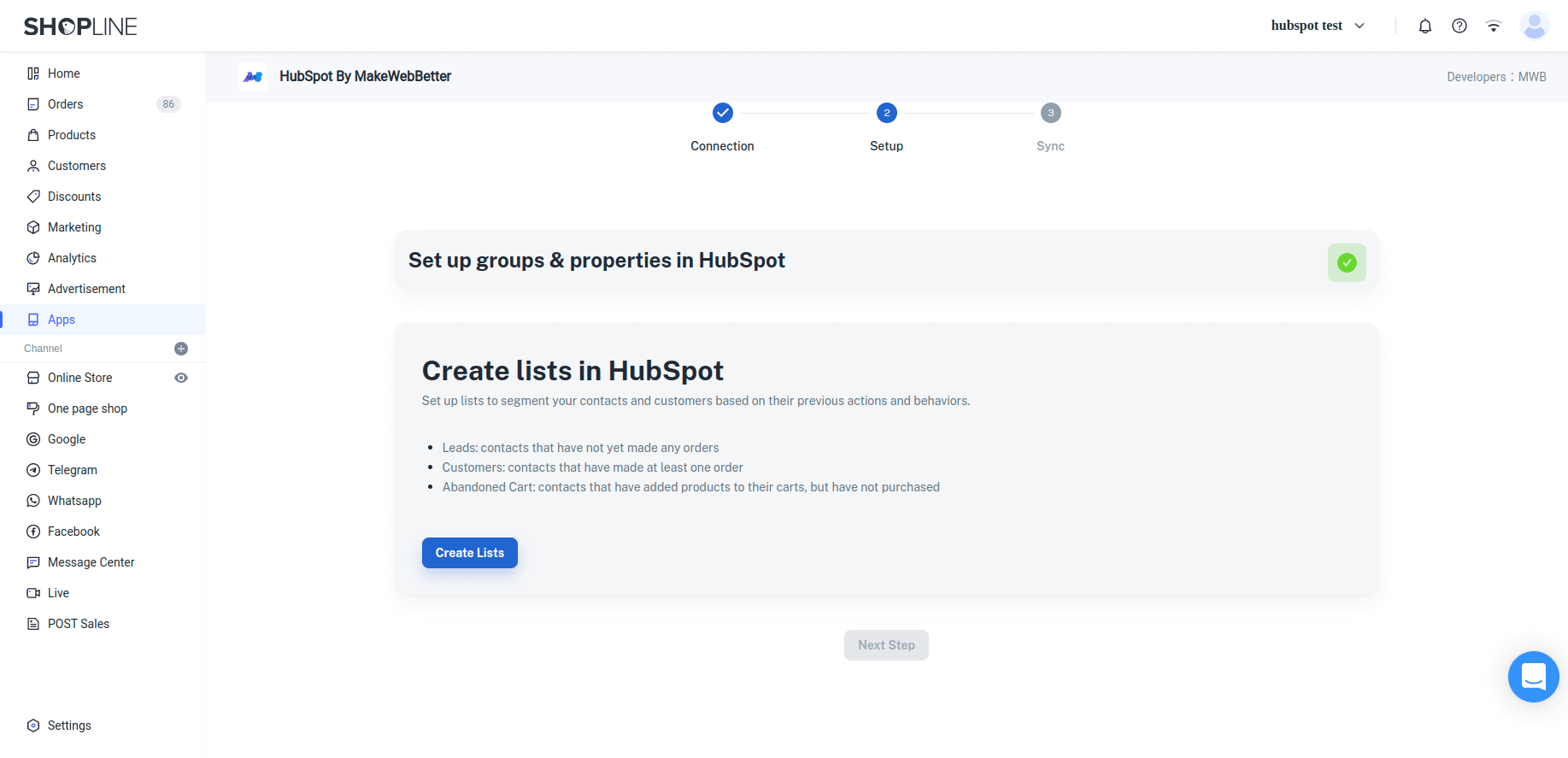1568x758 pixels.
Task: Click the SHOPLINE logo
Action: click(80, 26)
